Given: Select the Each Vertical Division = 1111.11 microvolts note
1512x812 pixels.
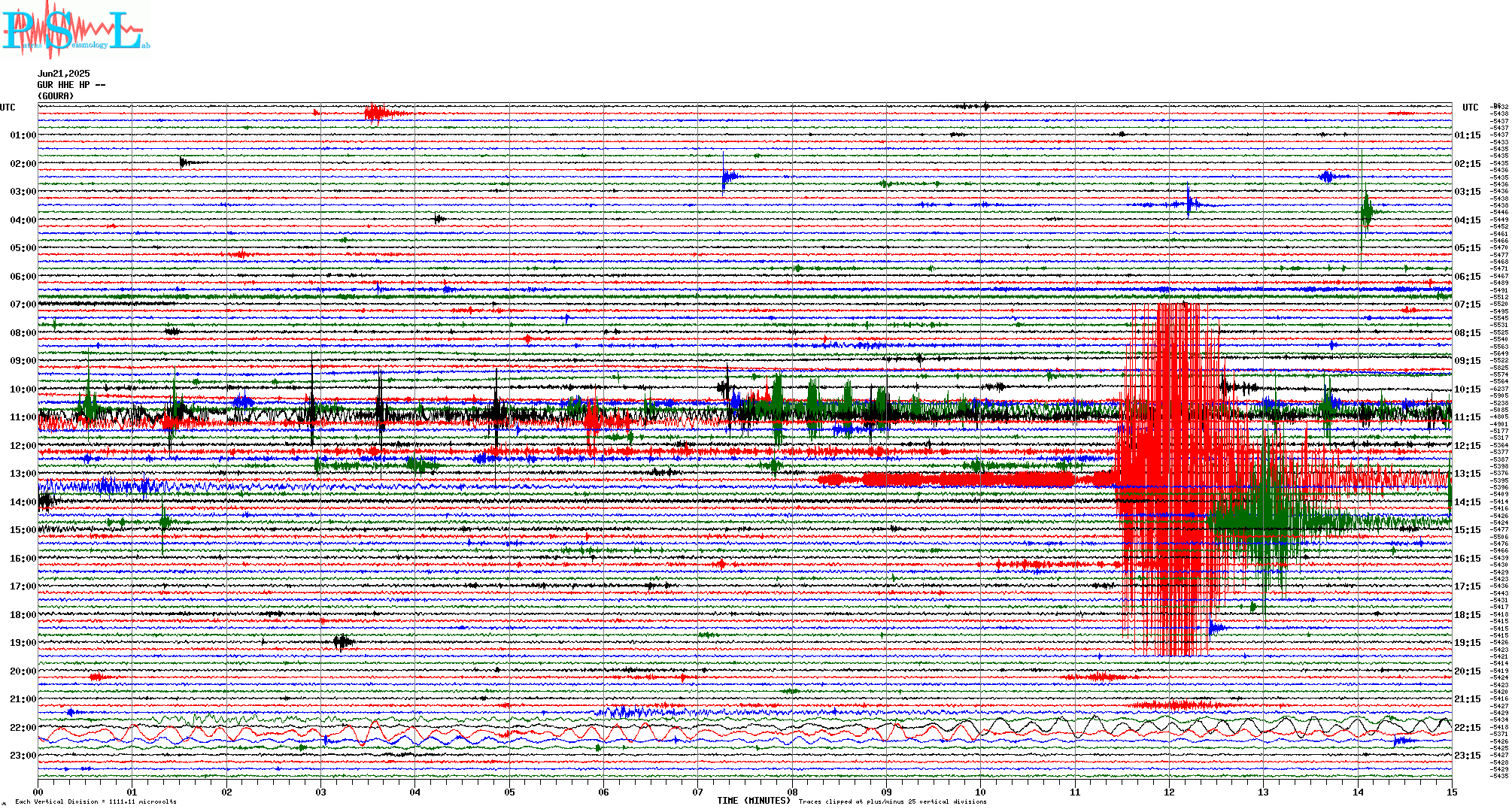Looking at the screenshot, I should point(96,801).
